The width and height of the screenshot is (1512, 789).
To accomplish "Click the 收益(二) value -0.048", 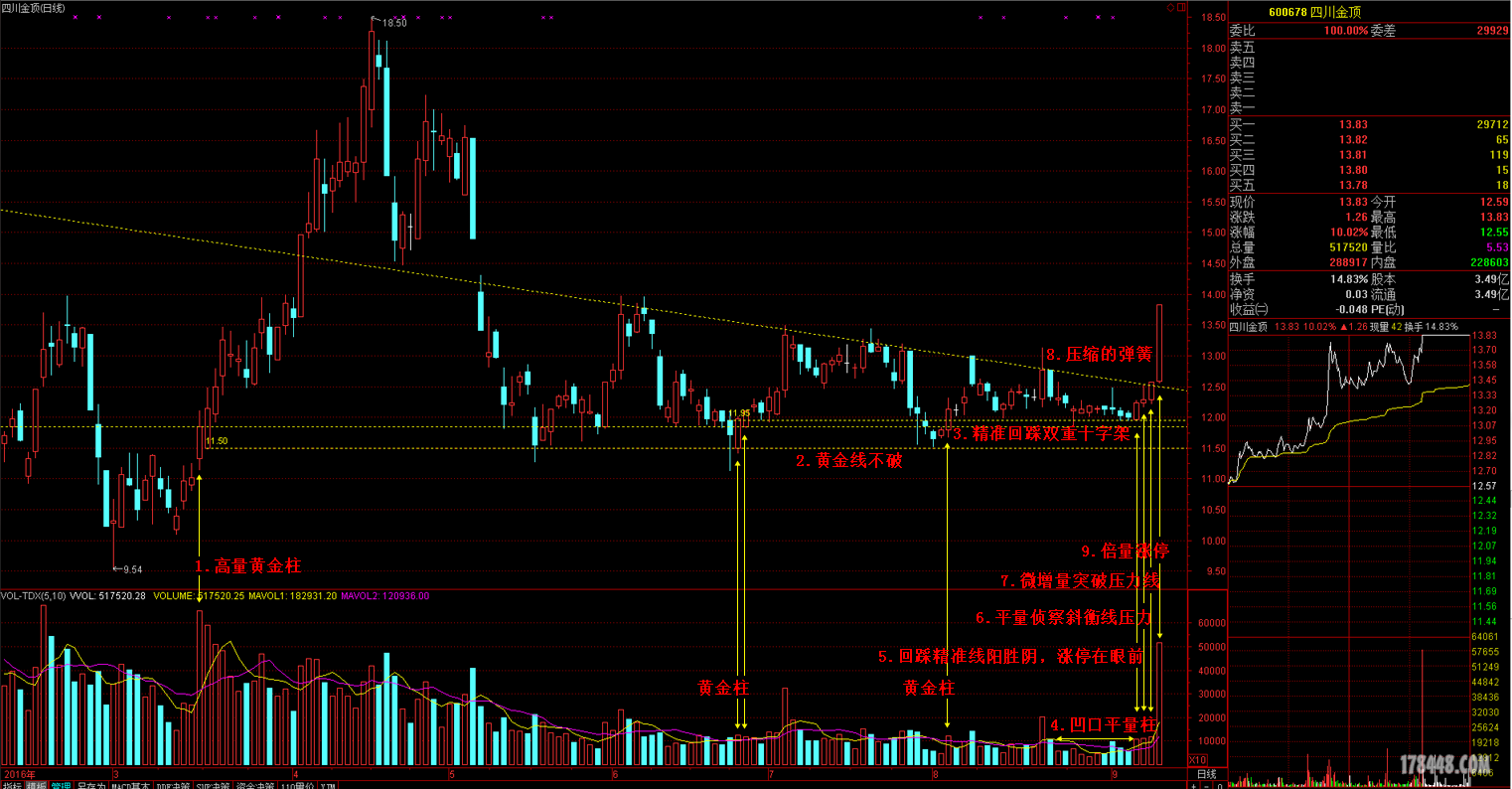I will pyautogui.click(x=1350, y=309).
